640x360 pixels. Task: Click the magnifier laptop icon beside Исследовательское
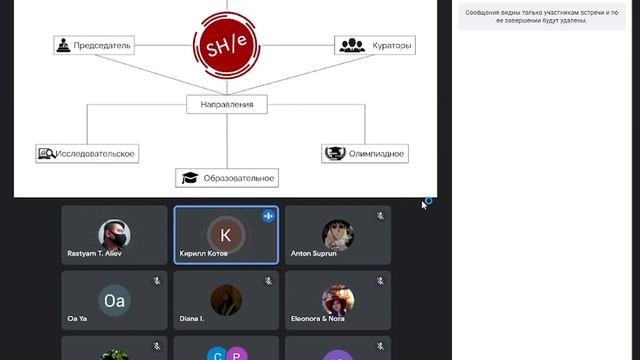[47, 153]
